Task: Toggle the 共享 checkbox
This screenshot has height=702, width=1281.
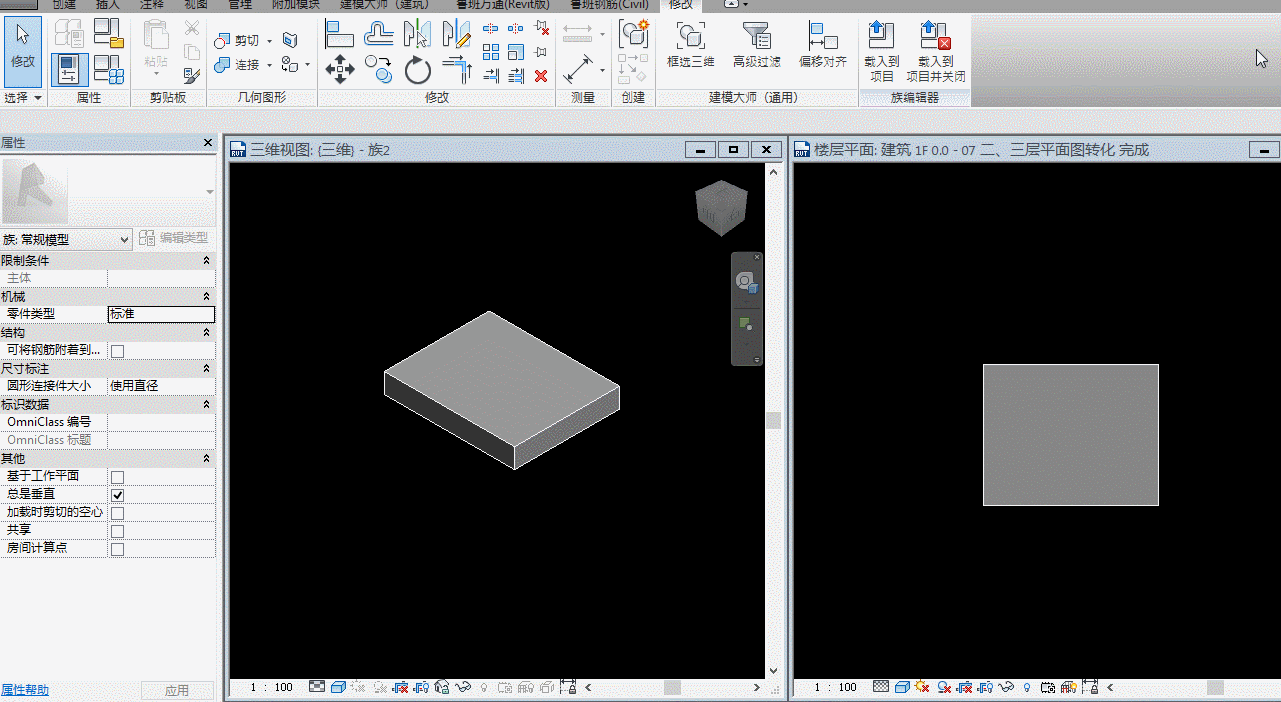Action: (x=117, y=531)
